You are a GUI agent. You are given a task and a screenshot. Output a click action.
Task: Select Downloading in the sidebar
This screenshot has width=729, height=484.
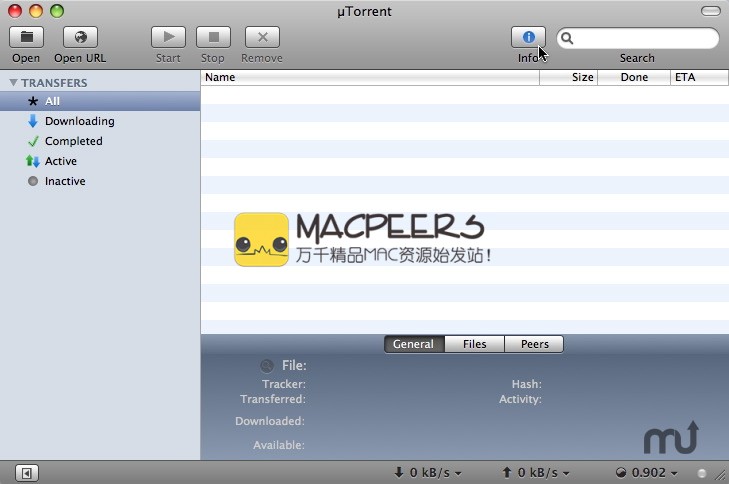coord(79,121)
